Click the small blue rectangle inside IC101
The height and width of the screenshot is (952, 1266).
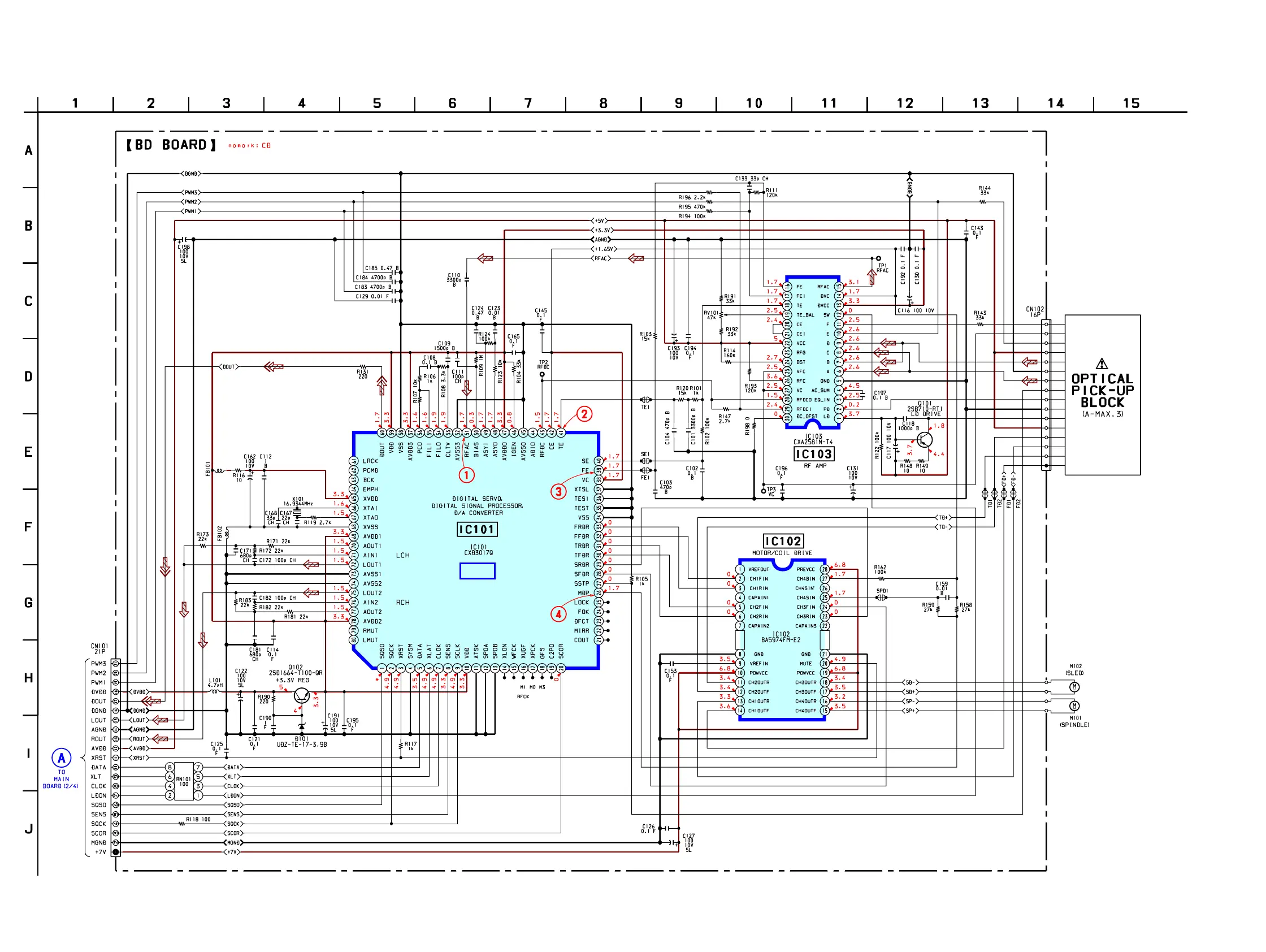[478, 571]
